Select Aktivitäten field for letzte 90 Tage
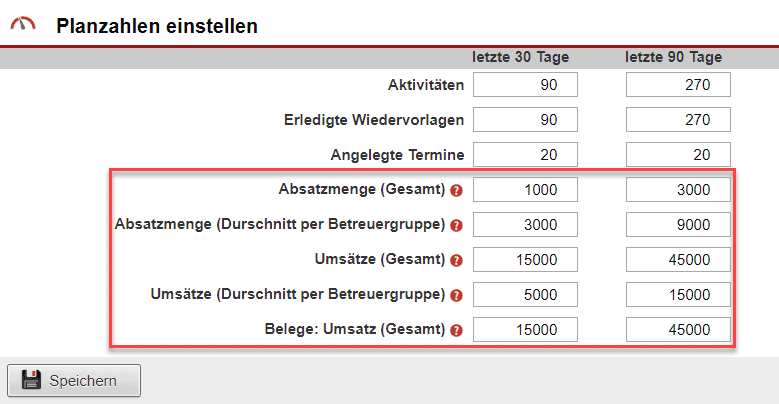Image resolution: width=779 pixels, height=404 pixels. click(x=678, y=85)
